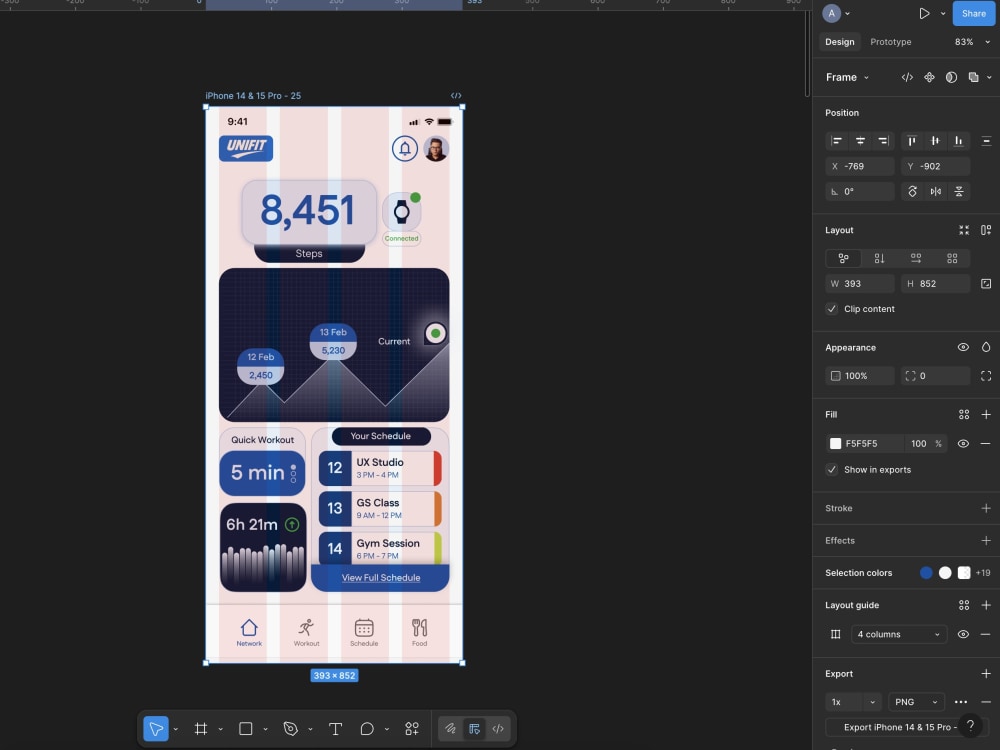Open dev mode code icon in Frame header
This screenshot has width=1000, height=750.
click(907, 77)
